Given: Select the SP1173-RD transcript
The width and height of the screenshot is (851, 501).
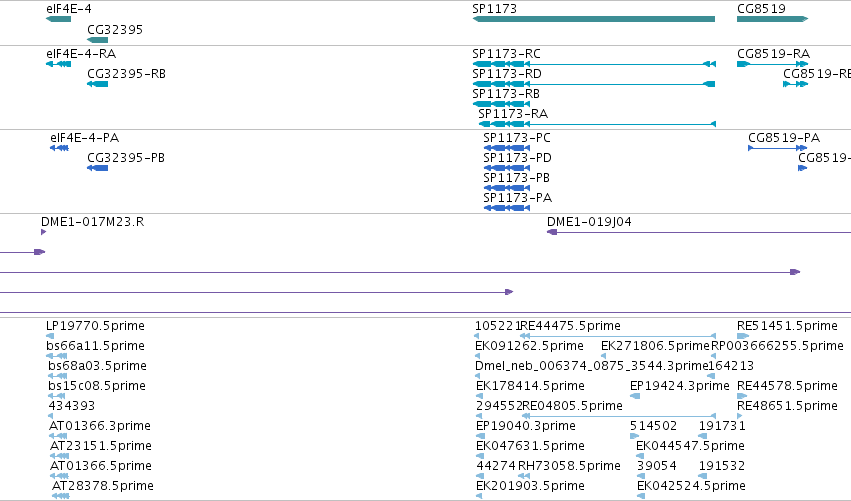Looking at the screenshot, I should point(594,84).
